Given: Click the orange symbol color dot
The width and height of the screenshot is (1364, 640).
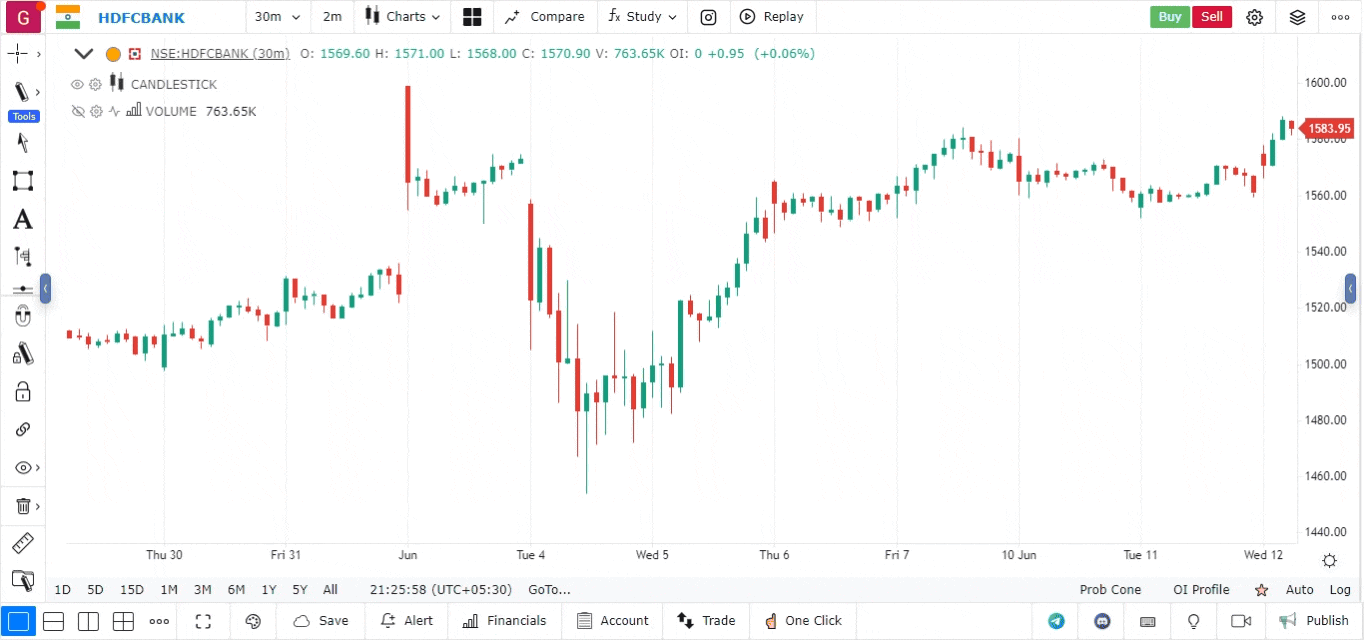Looking at the screenshot, I should click(x=113, y=54).
